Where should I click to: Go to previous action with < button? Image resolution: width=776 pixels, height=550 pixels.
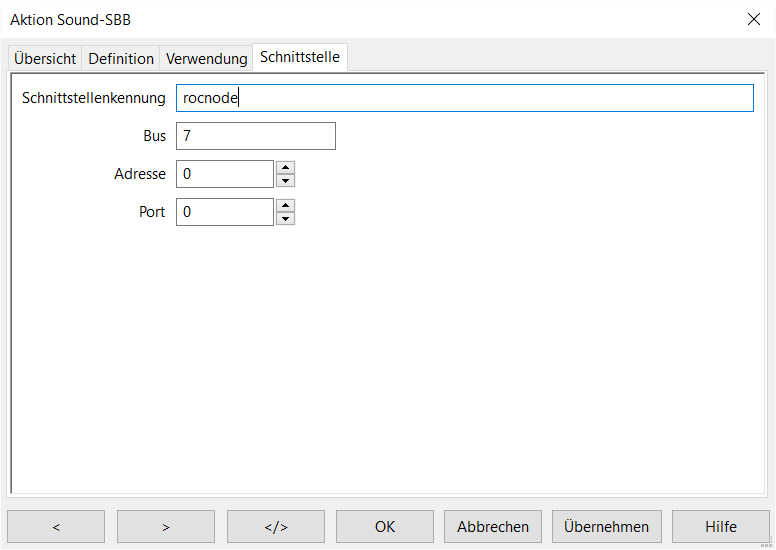coord(56,527)
